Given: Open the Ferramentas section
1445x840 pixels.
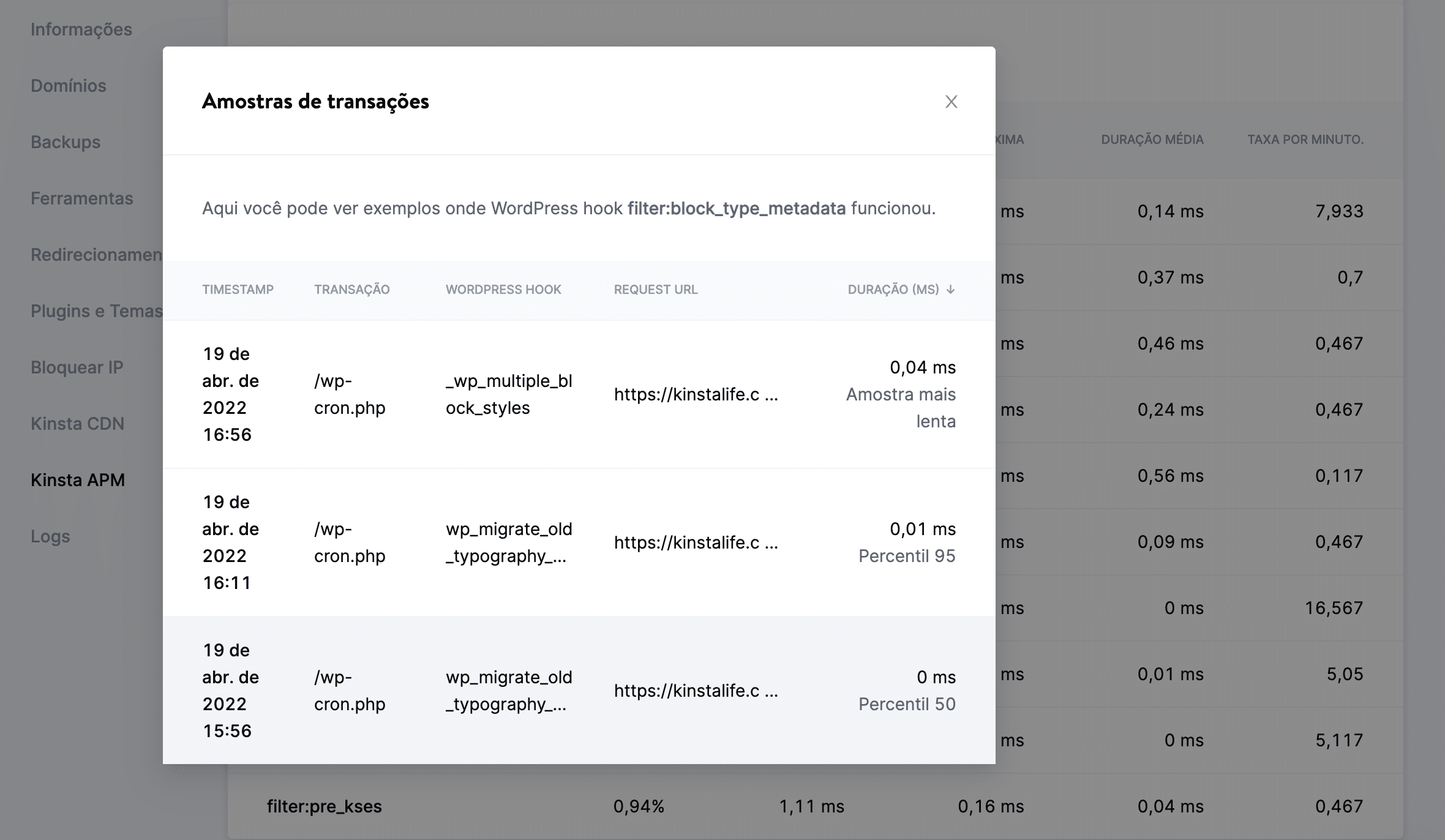Looking at the screenshot, I should [x=82, y=198].
